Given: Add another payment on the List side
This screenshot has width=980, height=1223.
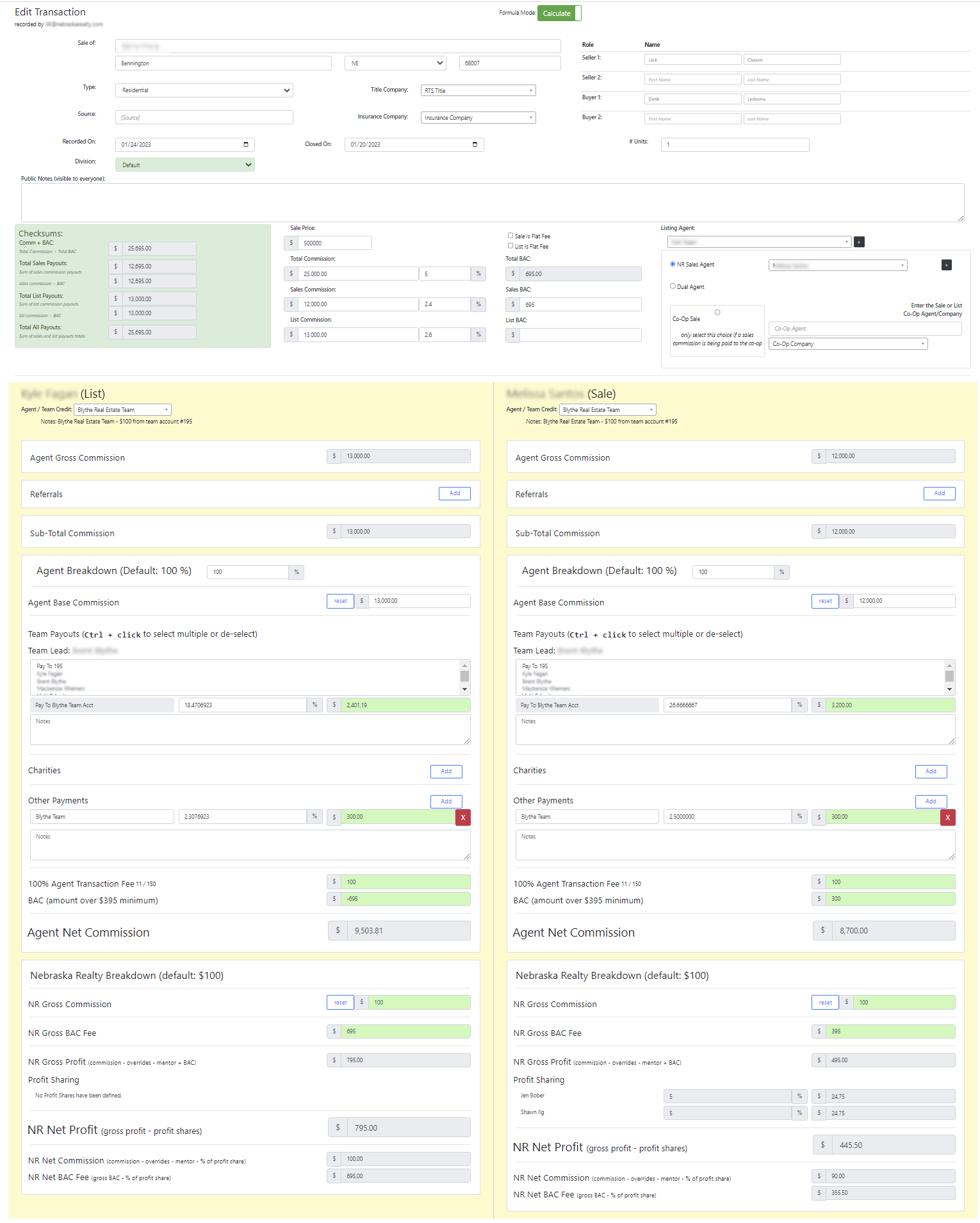Looking at the screenshot, I should pyautogui.click(x=446, y=801).
